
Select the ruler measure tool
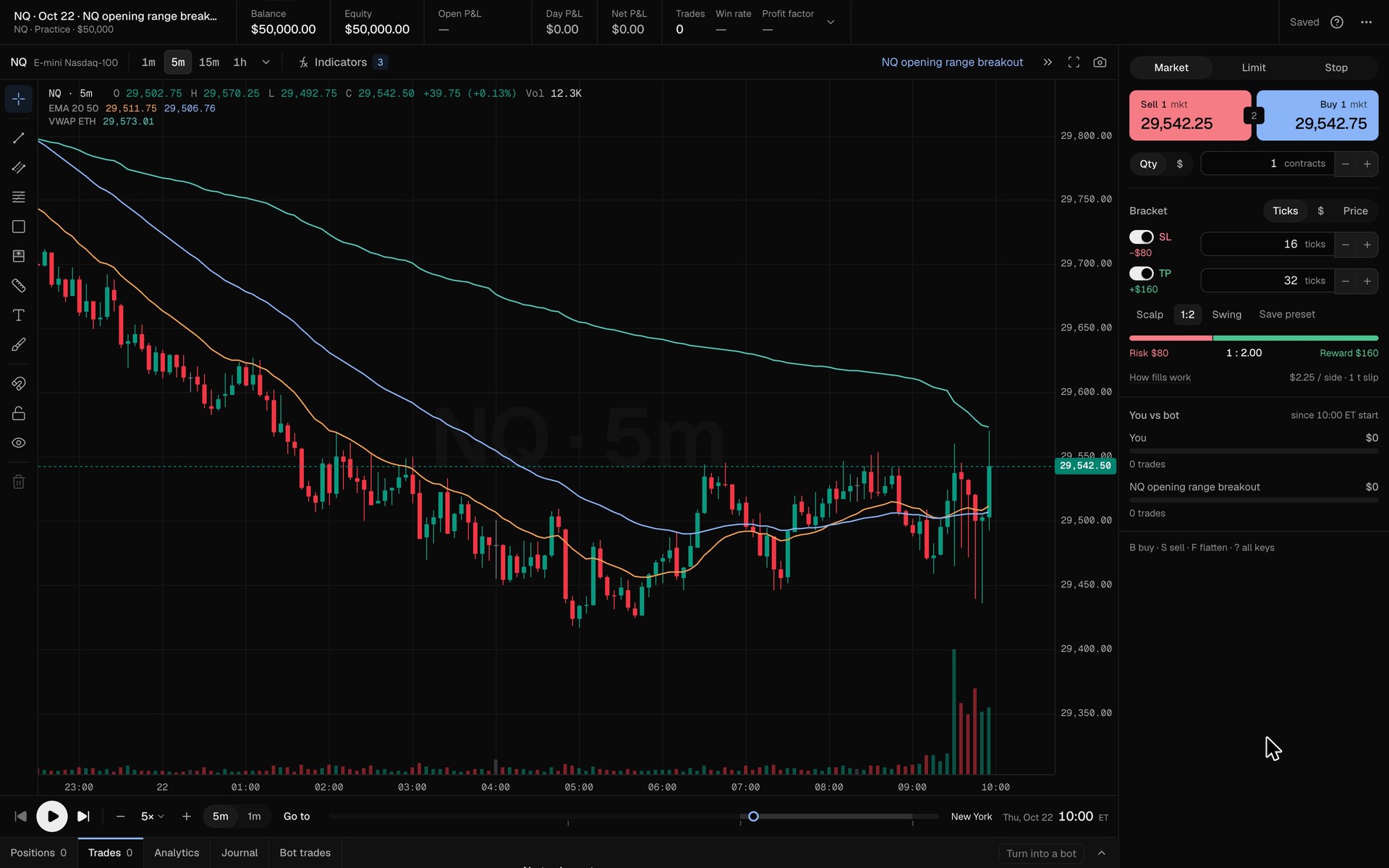click(19, 286)
